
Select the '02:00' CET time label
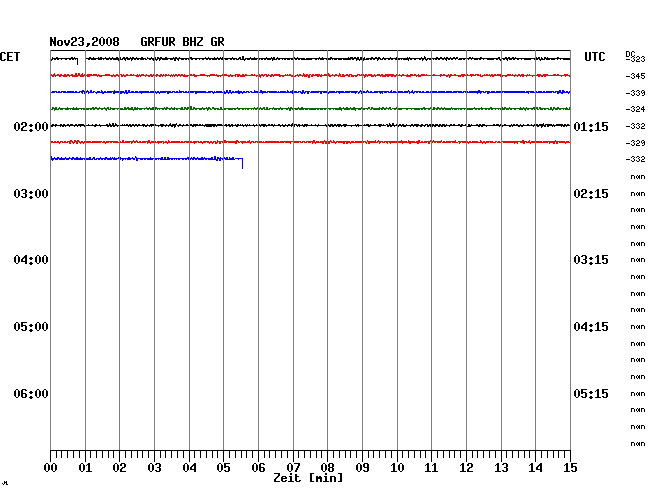(x=31, y=126)
